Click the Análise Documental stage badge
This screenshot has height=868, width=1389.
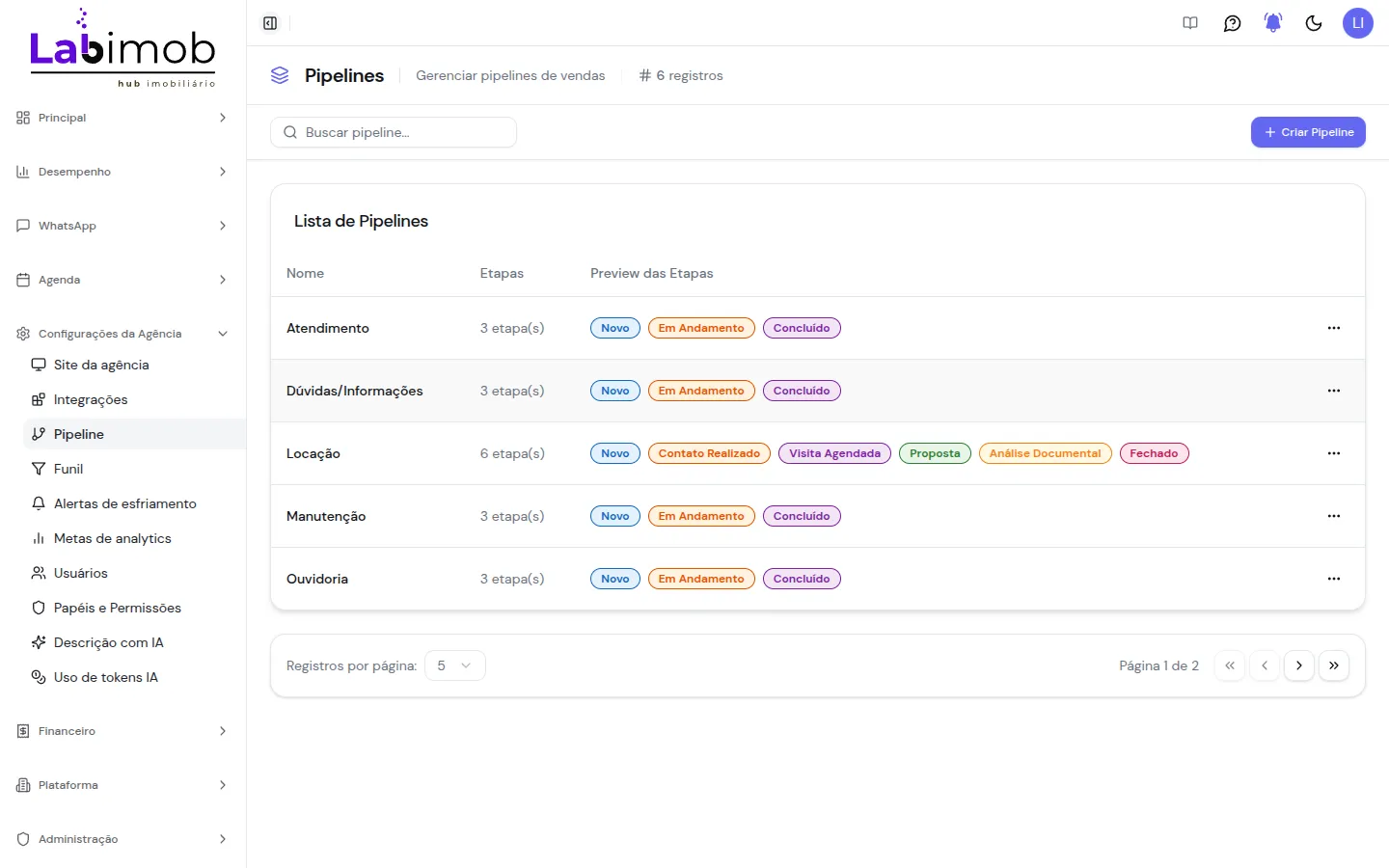1046,453
